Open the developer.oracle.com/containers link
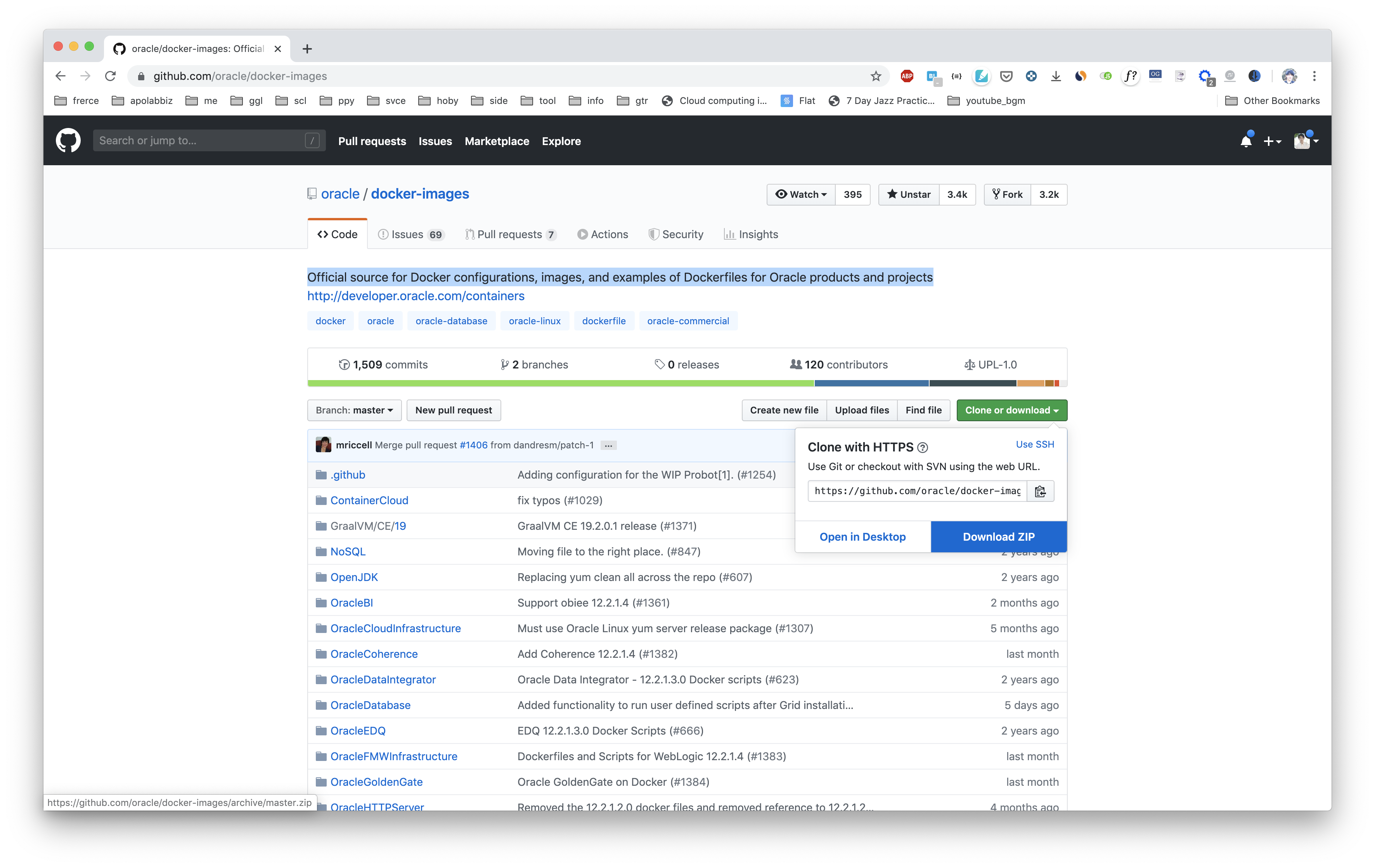The height and width of the screenshot is (868, 1375). 416,296
